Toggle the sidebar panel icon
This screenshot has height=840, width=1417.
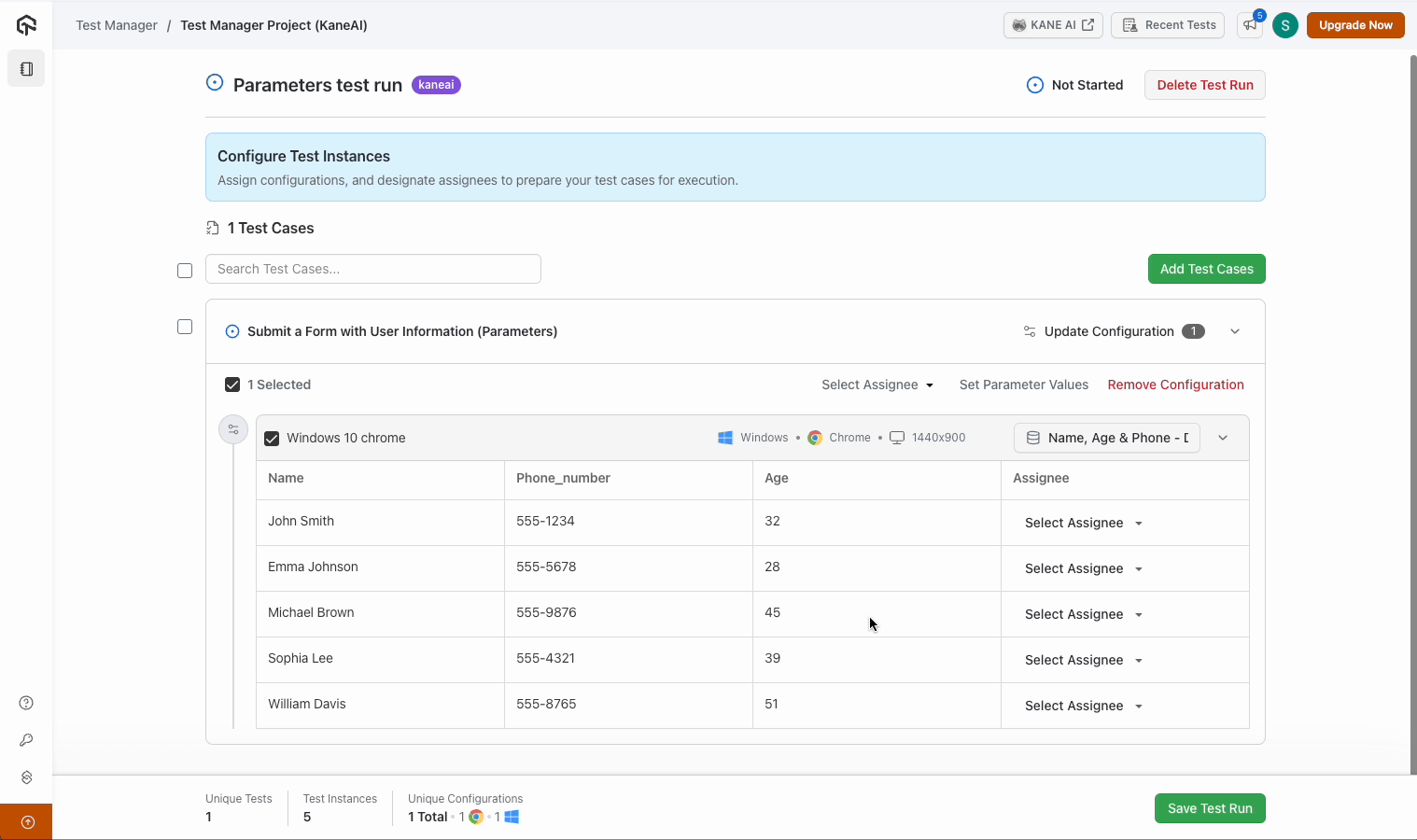pyautogui.click(x=26, y=69)
